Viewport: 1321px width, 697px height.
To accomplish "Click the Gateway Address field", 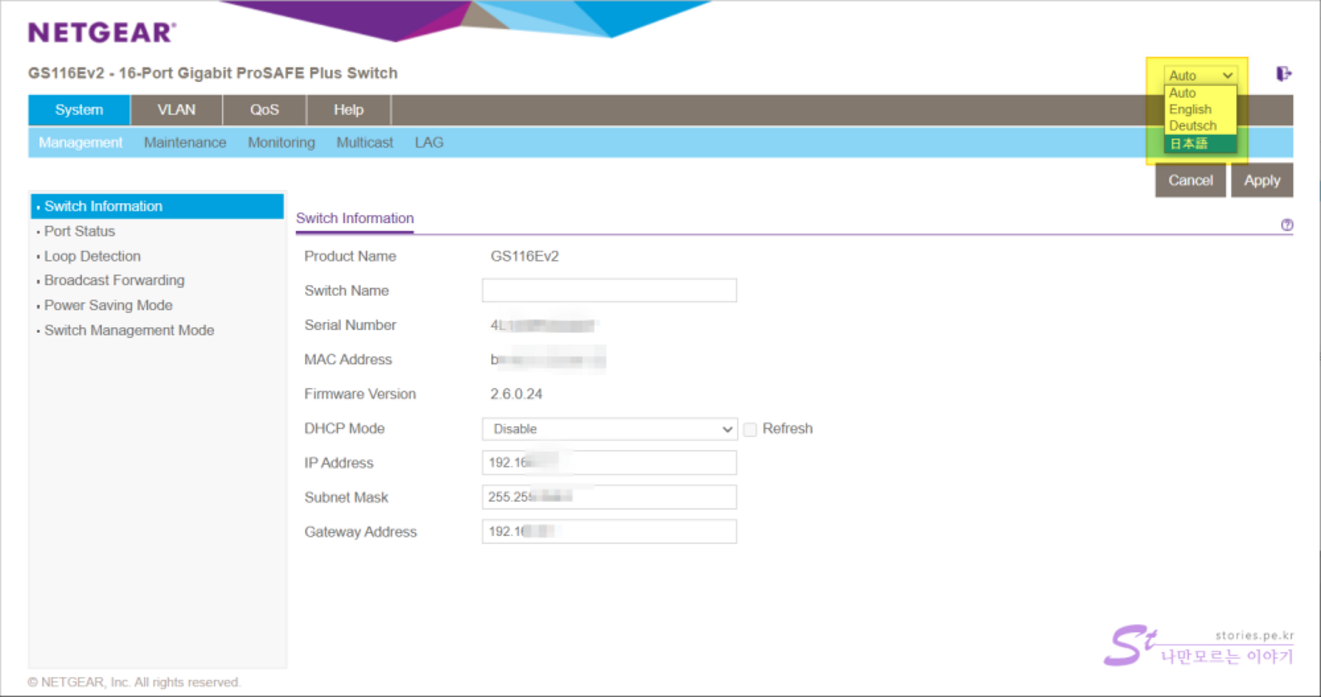I will pos(609,532).
